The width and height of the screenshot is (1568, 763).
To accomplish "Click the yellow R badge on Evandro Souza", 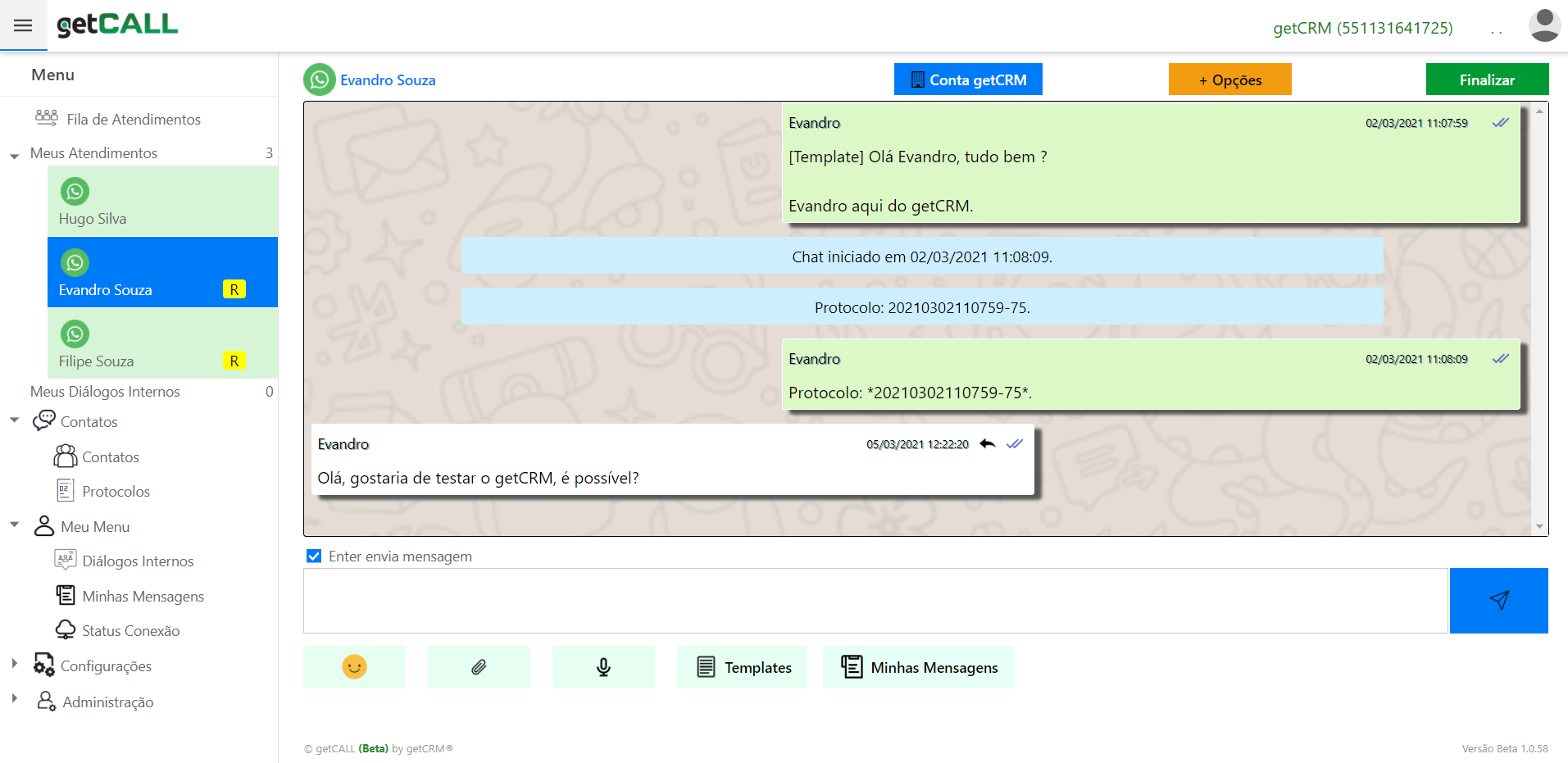I will pyautogui.click(x=234, y=289).
